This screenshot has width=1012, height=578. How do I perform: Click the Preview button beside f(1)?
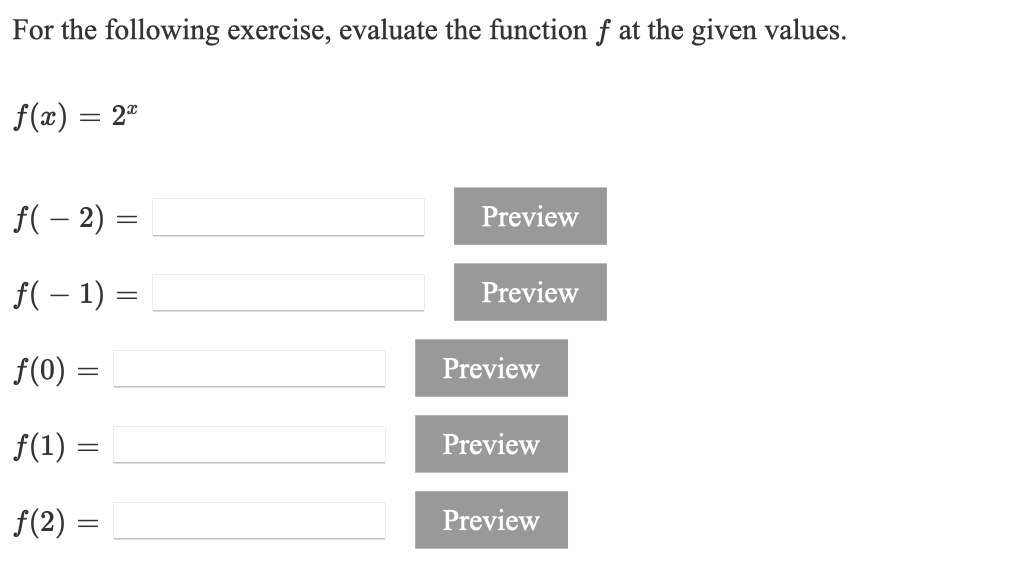490,444
